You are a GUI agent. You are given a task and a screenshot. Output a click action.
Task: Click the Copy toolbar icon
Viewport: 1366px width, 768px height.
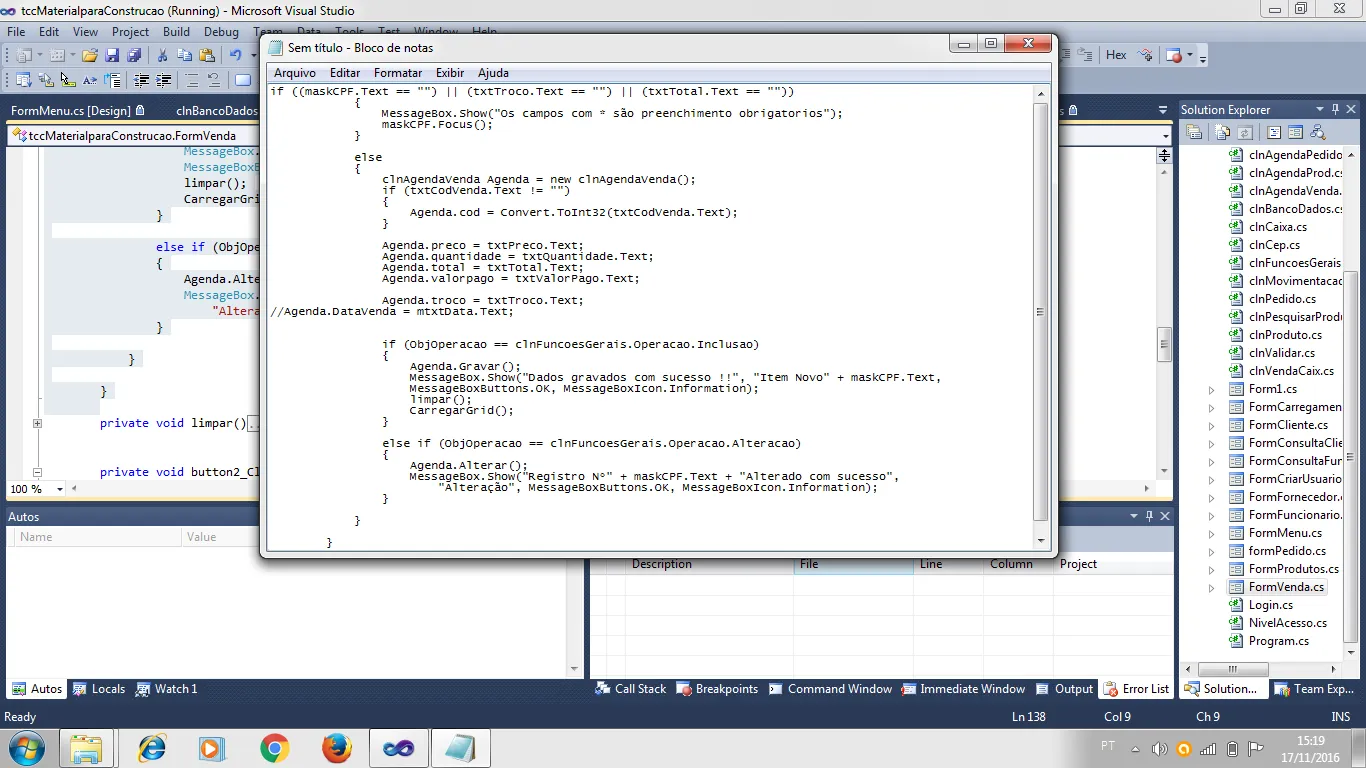tap(184, 56)
